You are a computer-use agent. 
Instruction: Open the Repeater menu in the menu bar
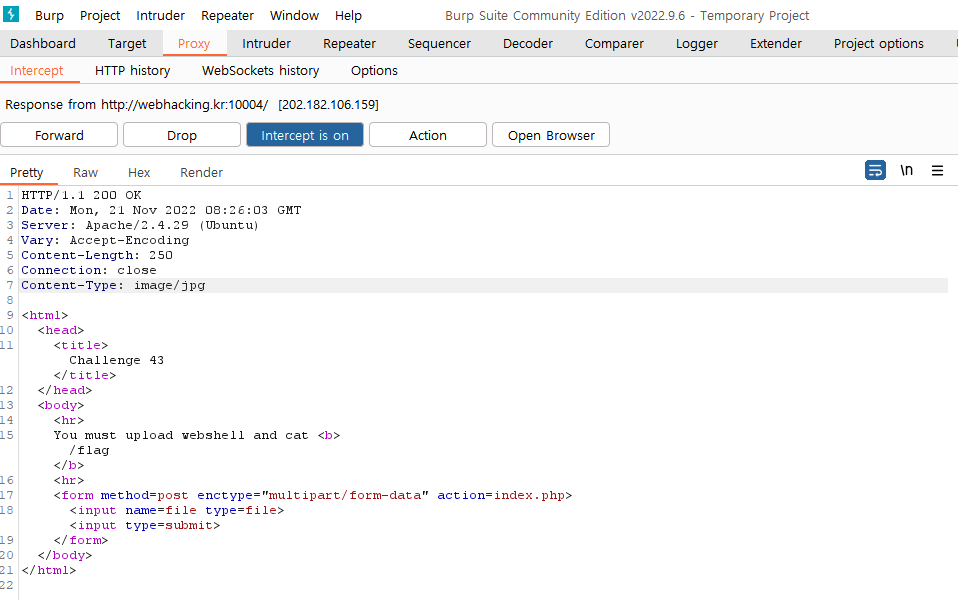pos(227,15)
